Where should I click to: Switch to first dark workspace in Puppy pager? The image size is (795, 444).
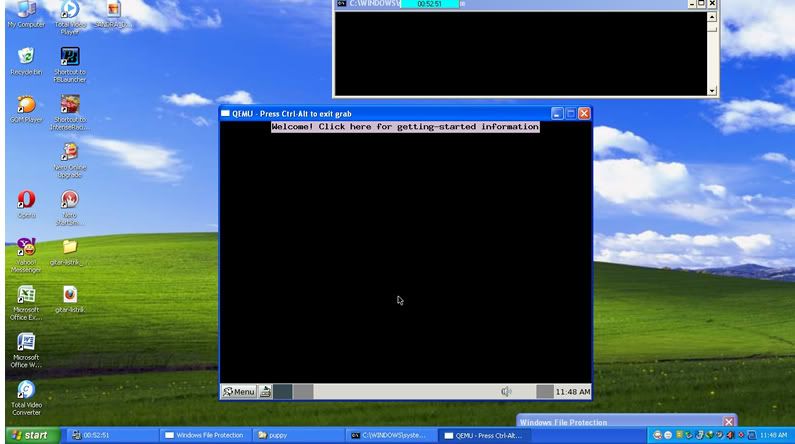pos(283,391)
